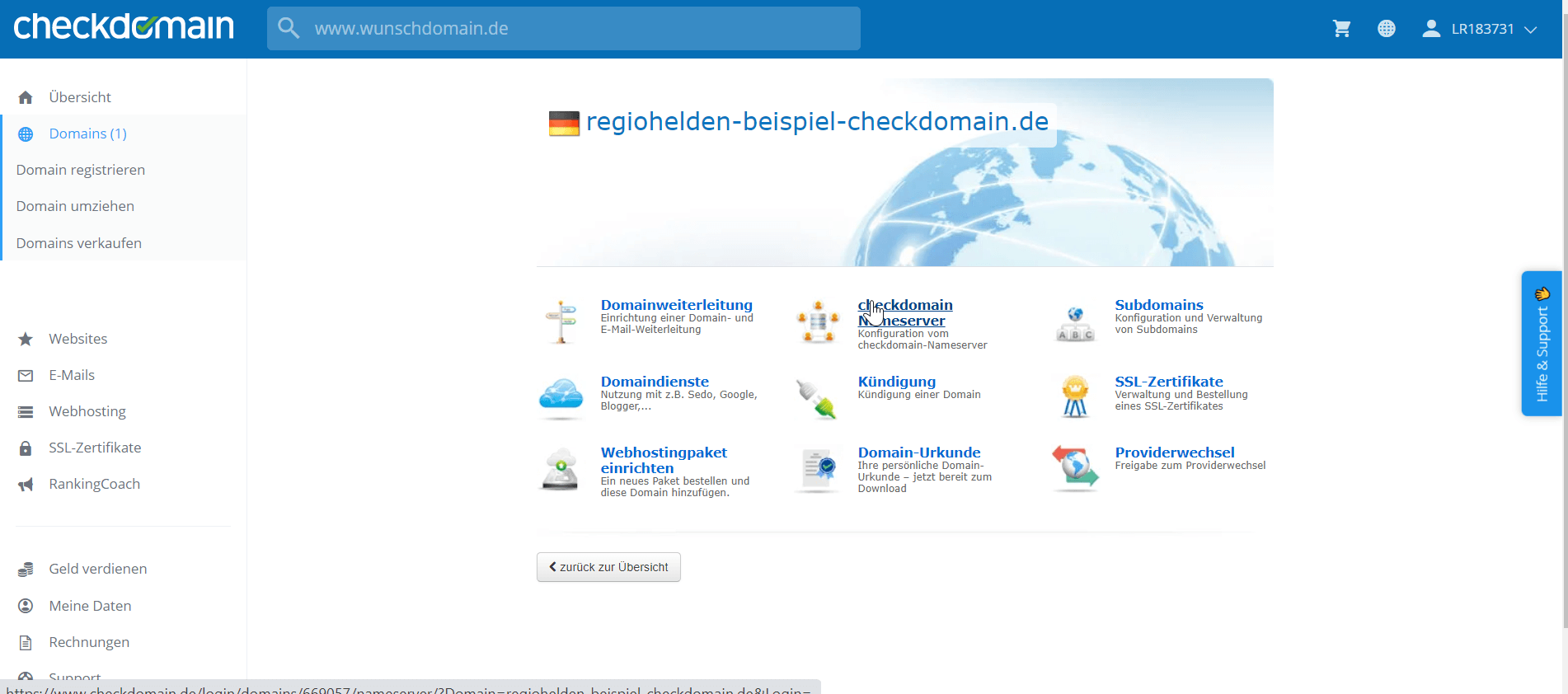Click the checkdomain logo
The height and width of the screenshot is (694, 1568).
124,26
